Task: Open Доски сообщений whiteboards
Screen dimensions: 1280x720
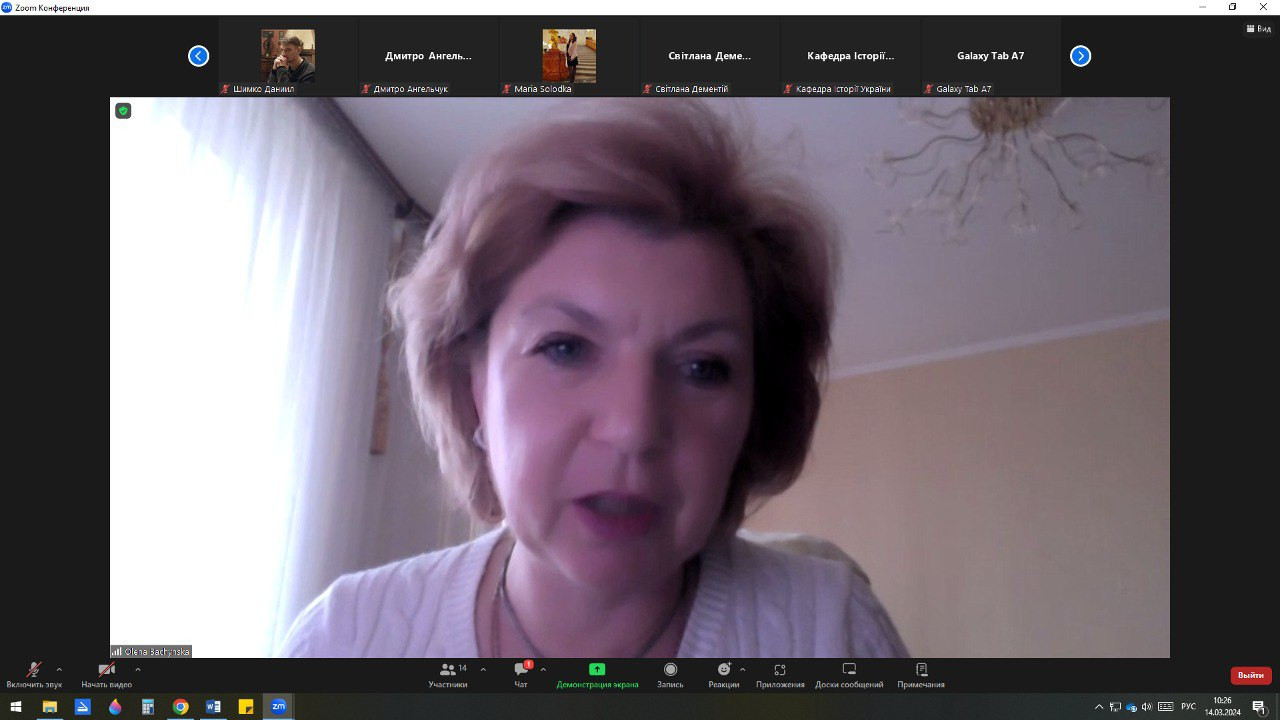Action: coord(849,675)
